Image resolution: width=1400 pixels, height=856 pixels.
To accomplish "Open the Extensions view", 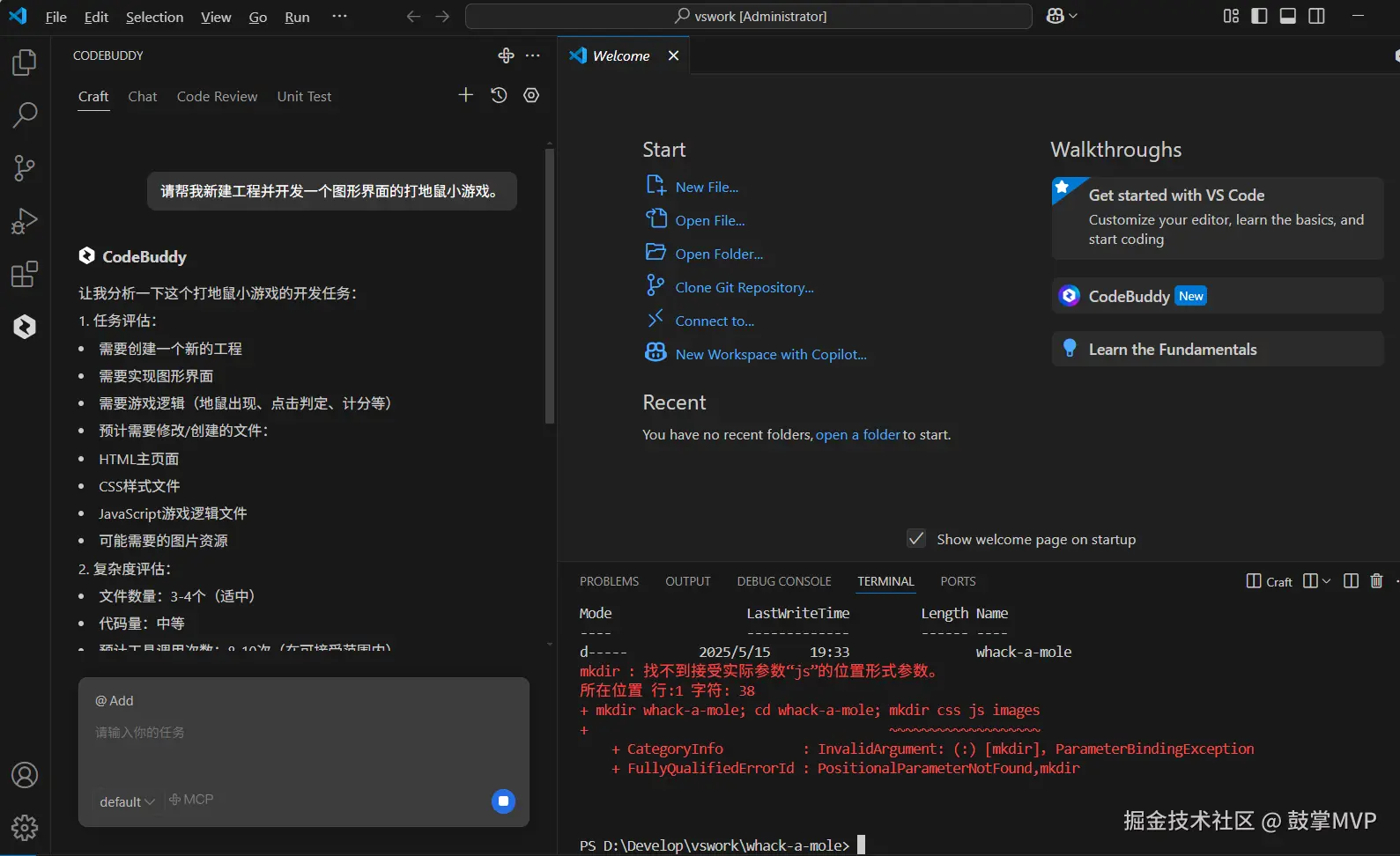I will coord(25,274).
